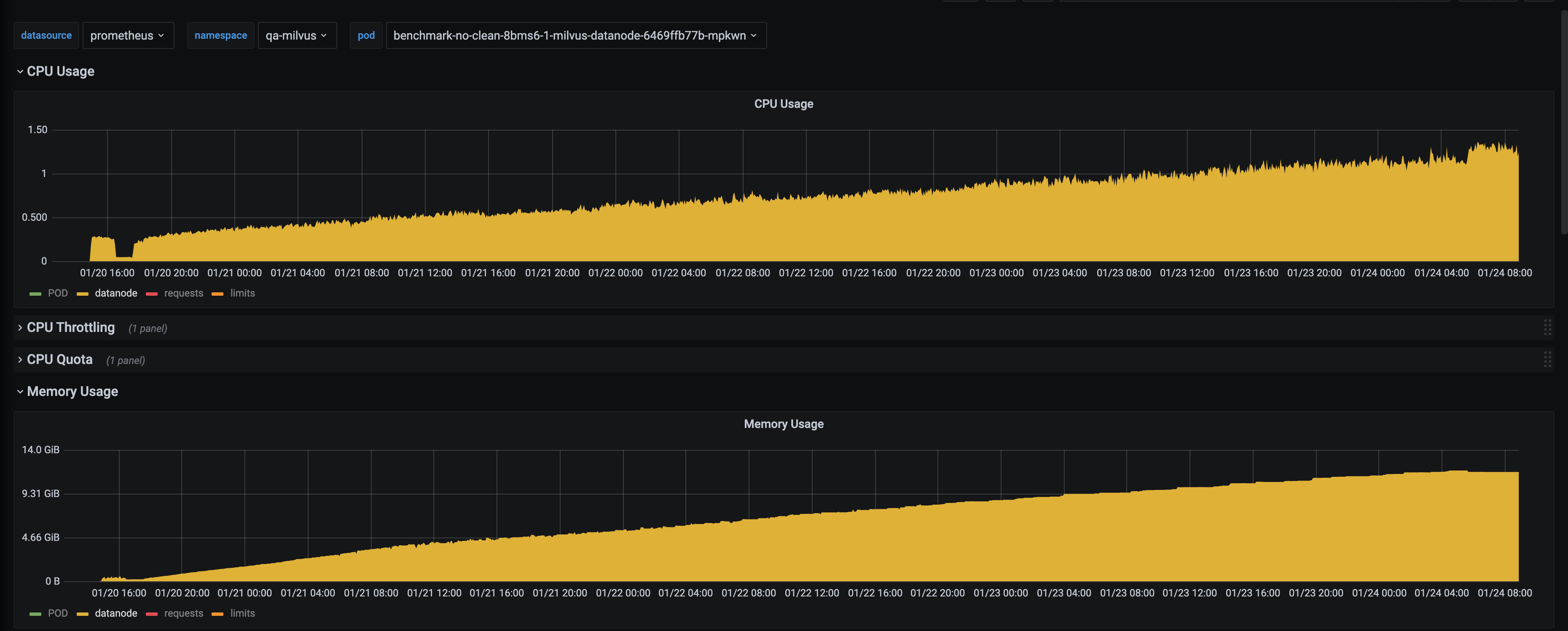Open the Memory Usage panel title menu
The width and height of the screenshot is (1568, 631).
coord(784,424)
